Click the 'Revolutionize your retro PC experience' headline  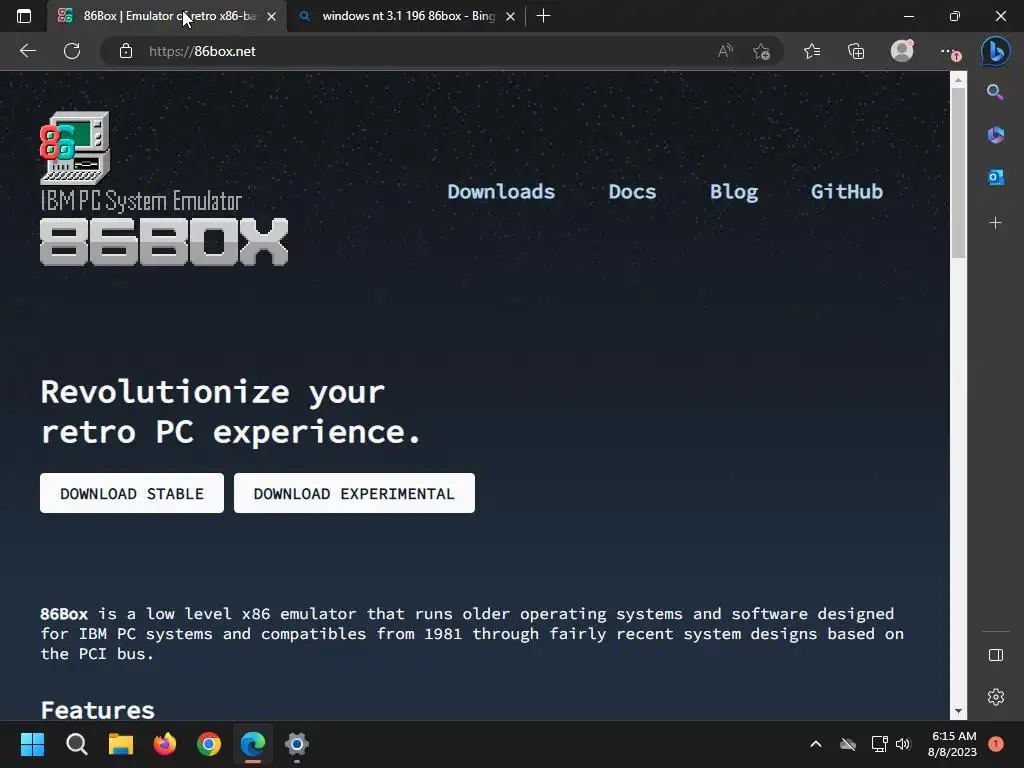pyautogui.click(x=231, y=412)
